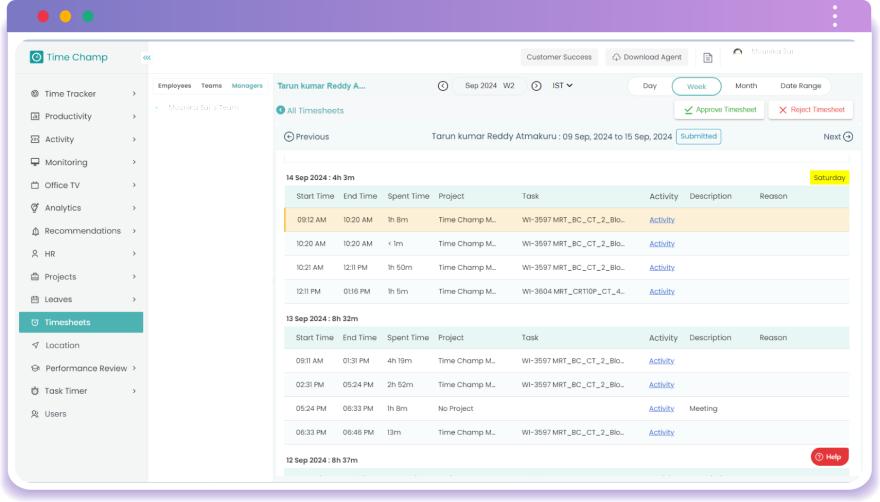
Task: Open Activity link for Meeting row
Action: [x=661, y=409]
